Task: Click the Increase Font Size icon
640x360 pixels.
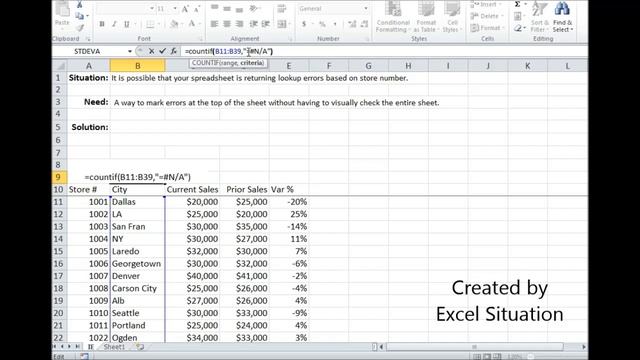Action: (185, 9)
